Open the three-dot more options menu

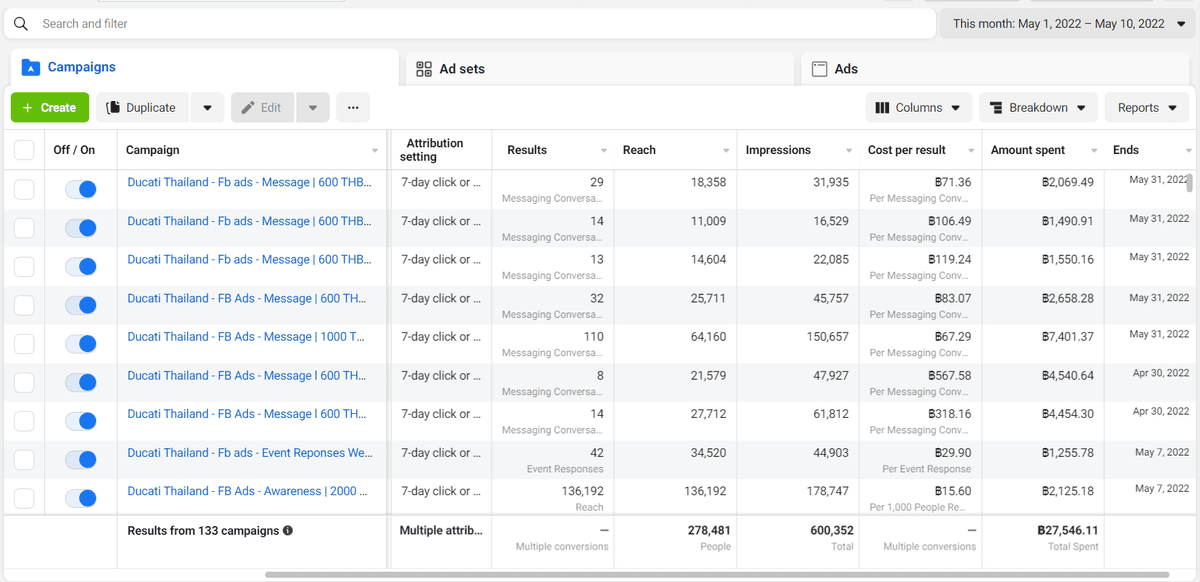coord(353,108)
